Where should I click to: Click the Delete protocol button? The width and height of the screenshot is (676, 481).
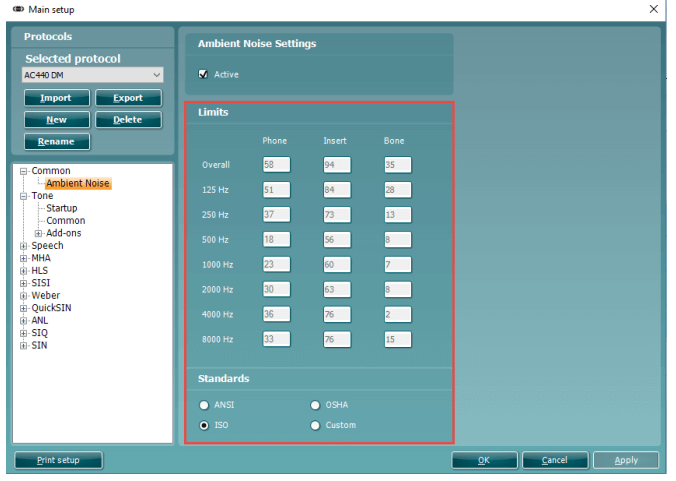click(128, 119)
